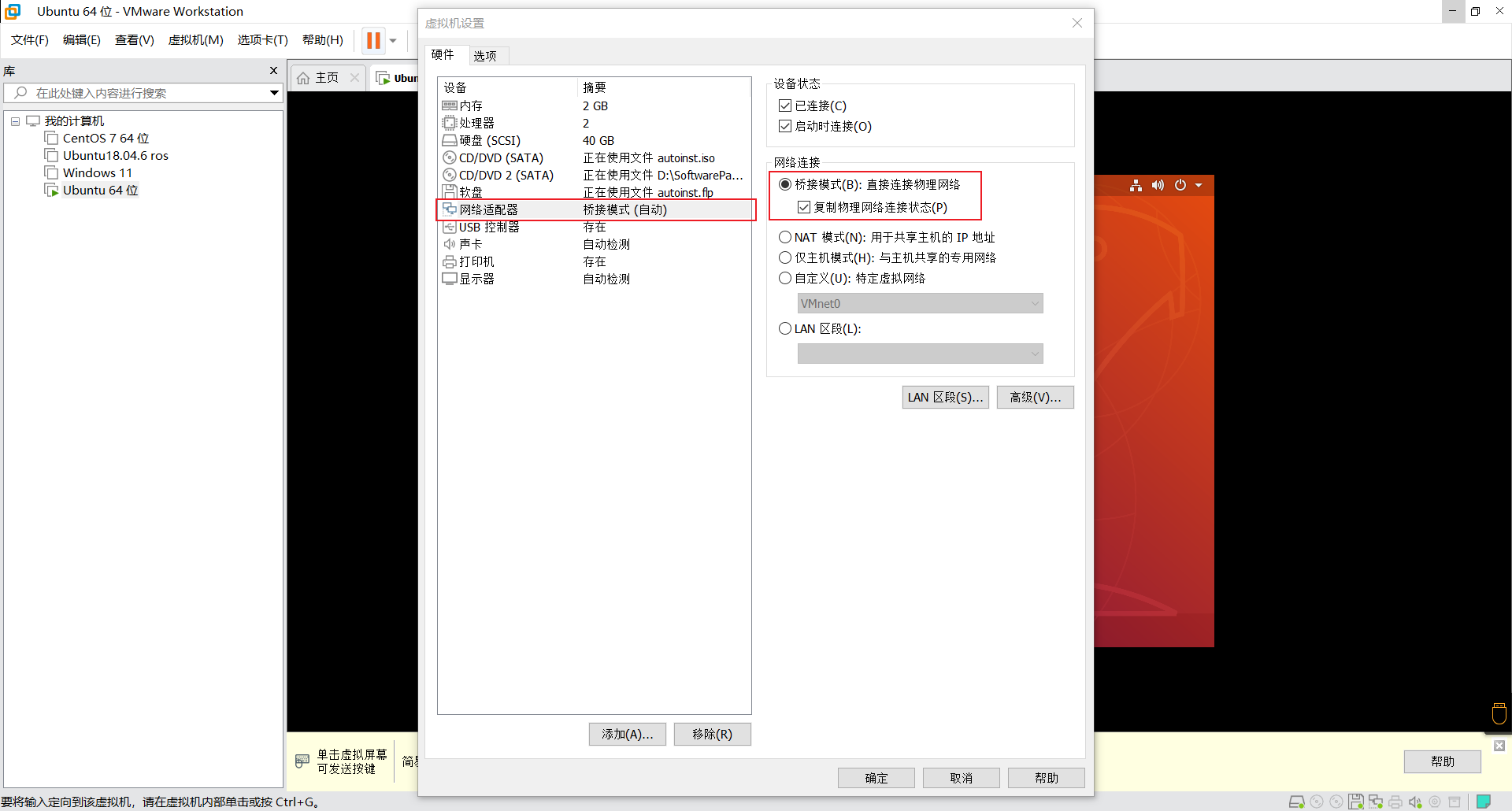Image resolution: width=1512 pixels, height=811 pixels.
Task: Select Ubuntu18.04.6 ros in library
Action: [106, 155]
